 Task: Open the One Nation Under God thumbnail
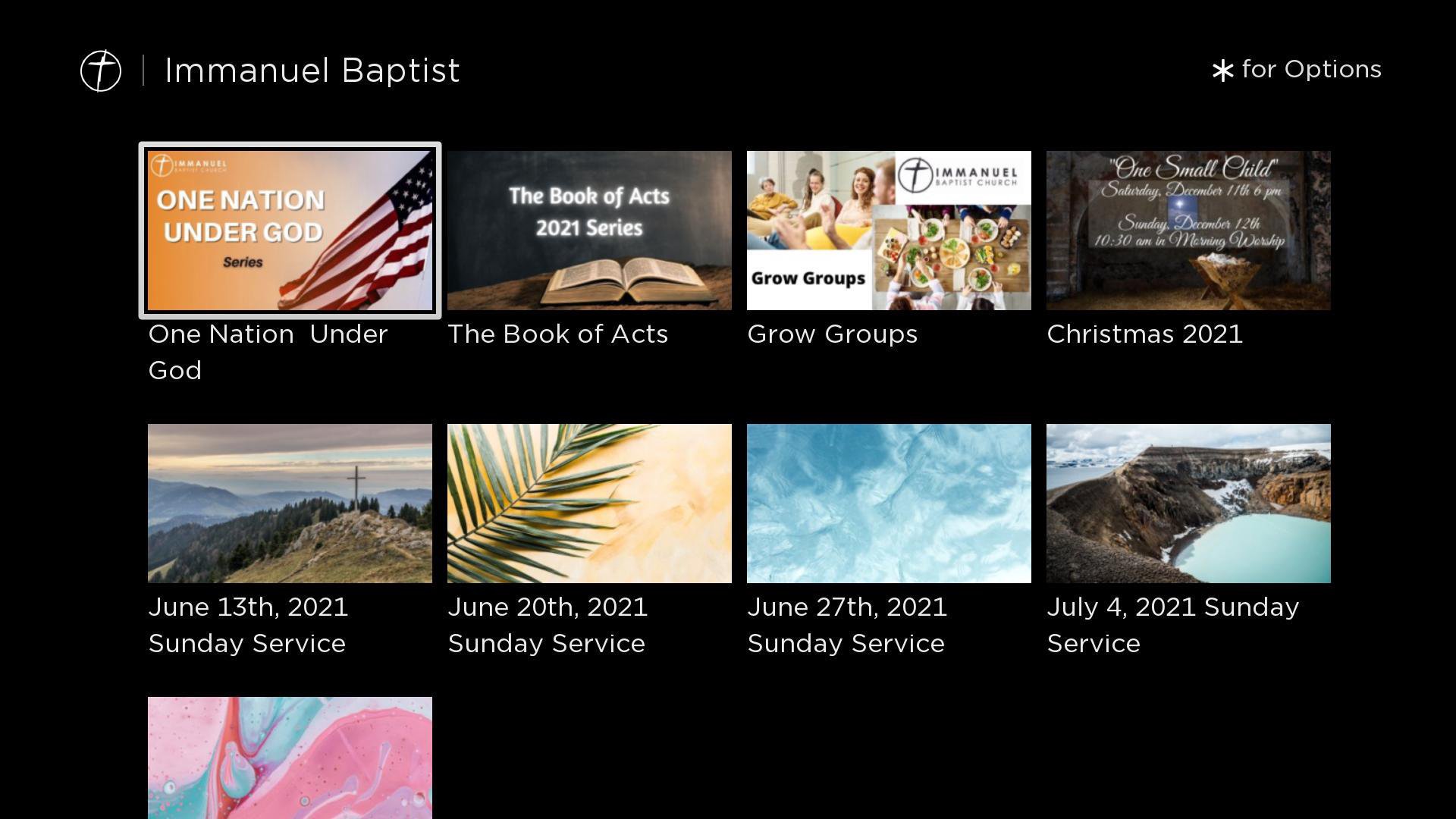click(290, 231)
